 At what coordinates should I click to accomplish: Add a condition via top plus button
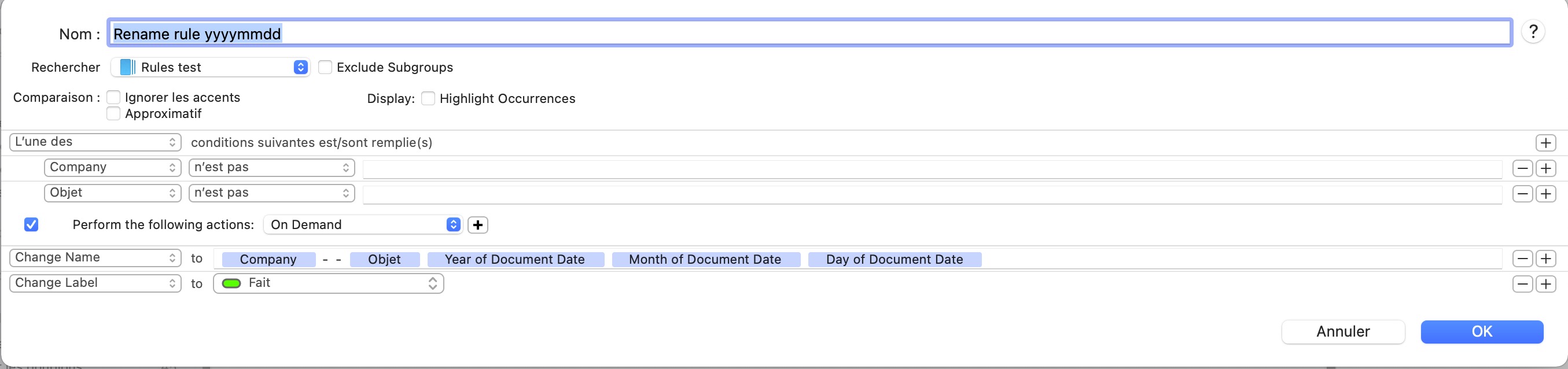click(1545, 142)
